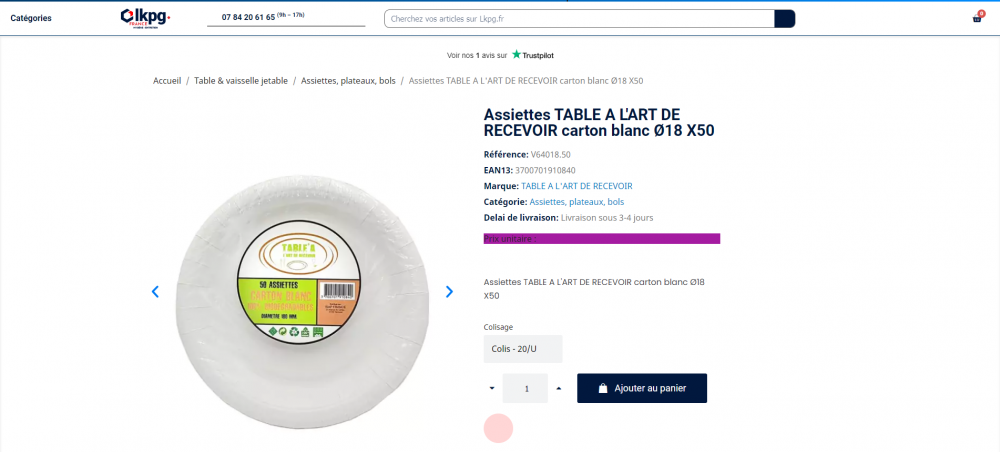Decrease quantity with the down arrow
The image size is (1000, 452).
click(492, 388)
